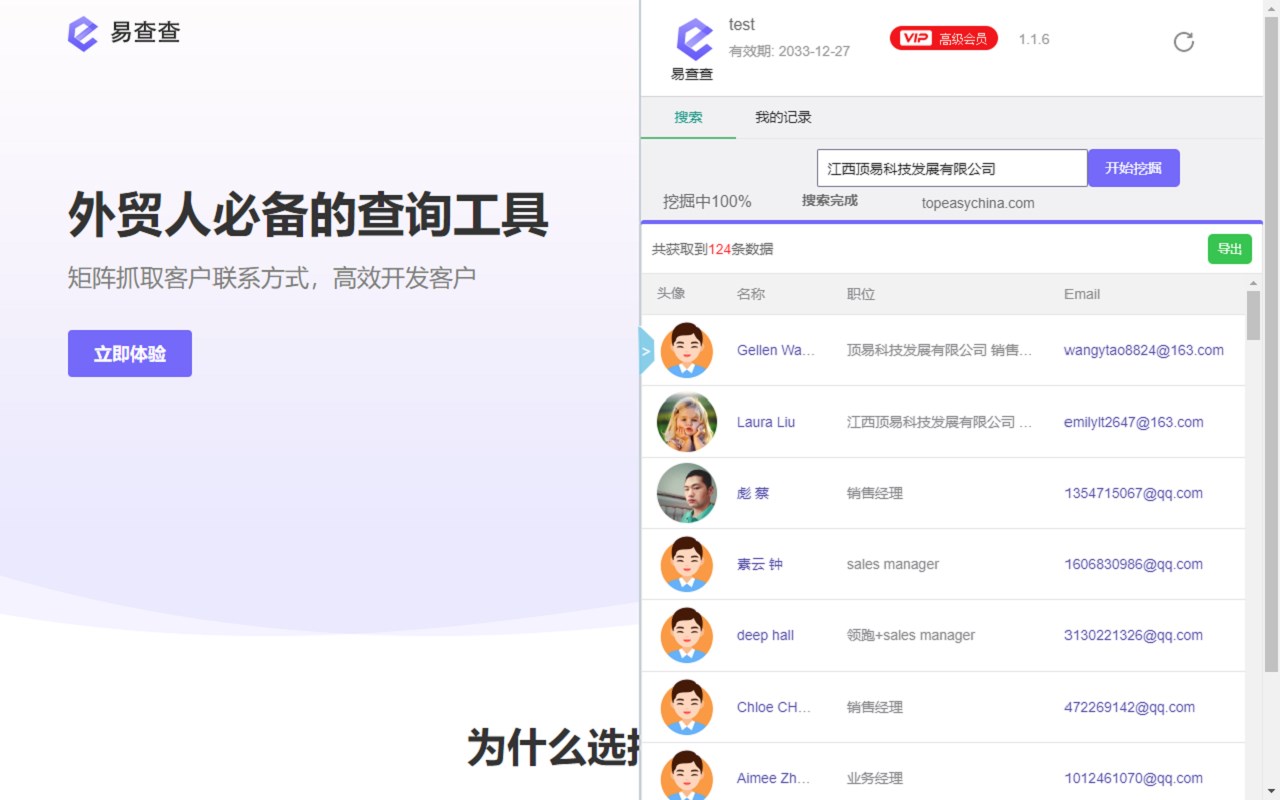Screen dimensions: 1280x800
Task: Switch to the 我的记录 tab
Action: point(783,117)
